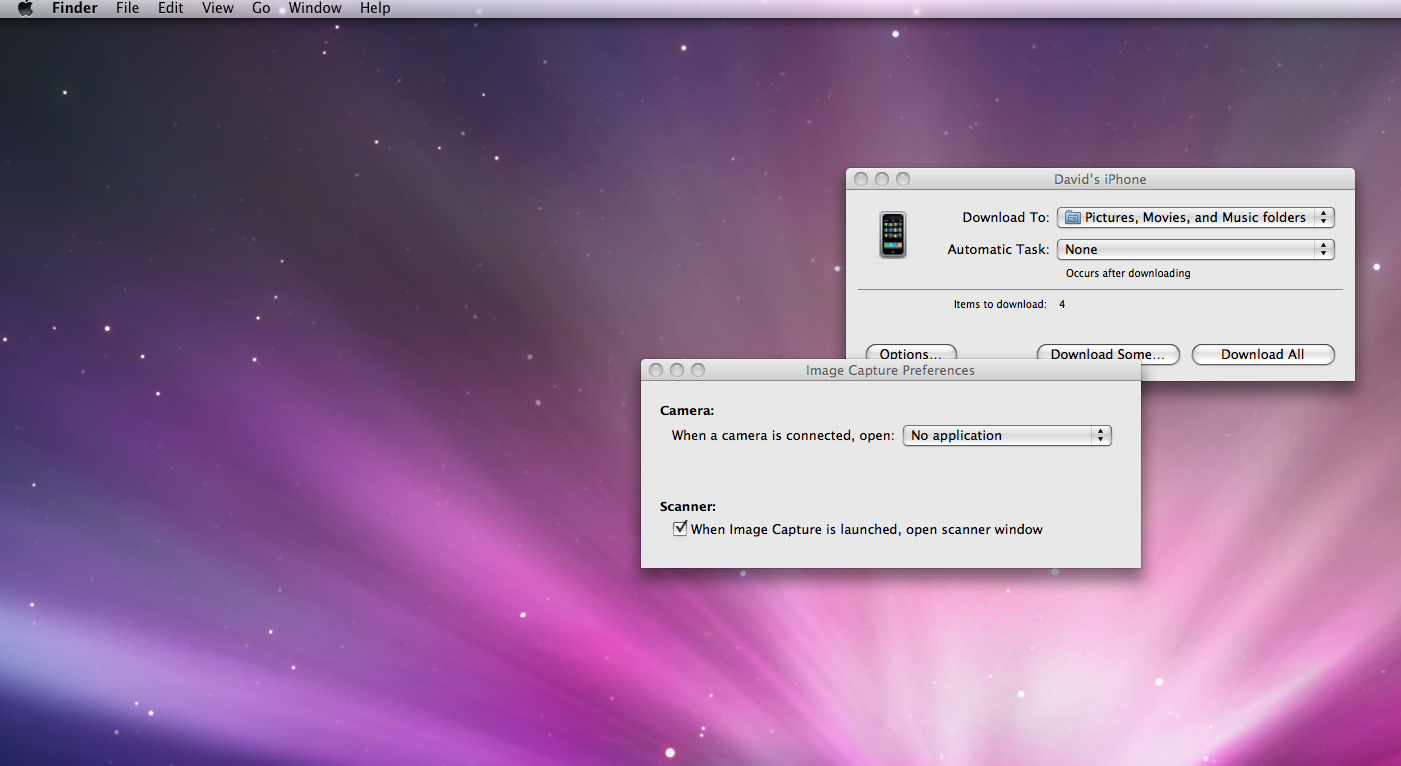Open the Help menu
The width and height of the screenshot is (1401, 766).
(x=375, y=8)
